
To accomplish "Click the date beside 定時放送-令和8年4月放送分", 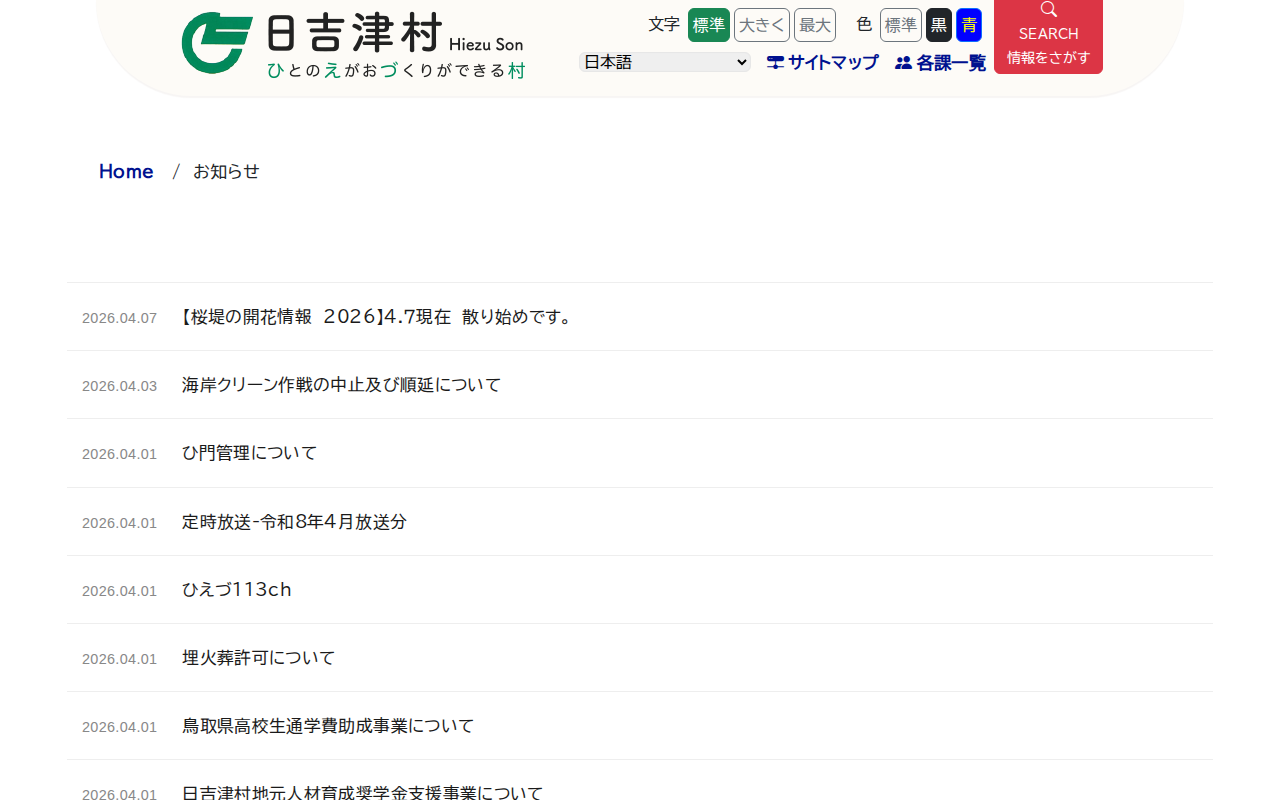I will (119, 523).
